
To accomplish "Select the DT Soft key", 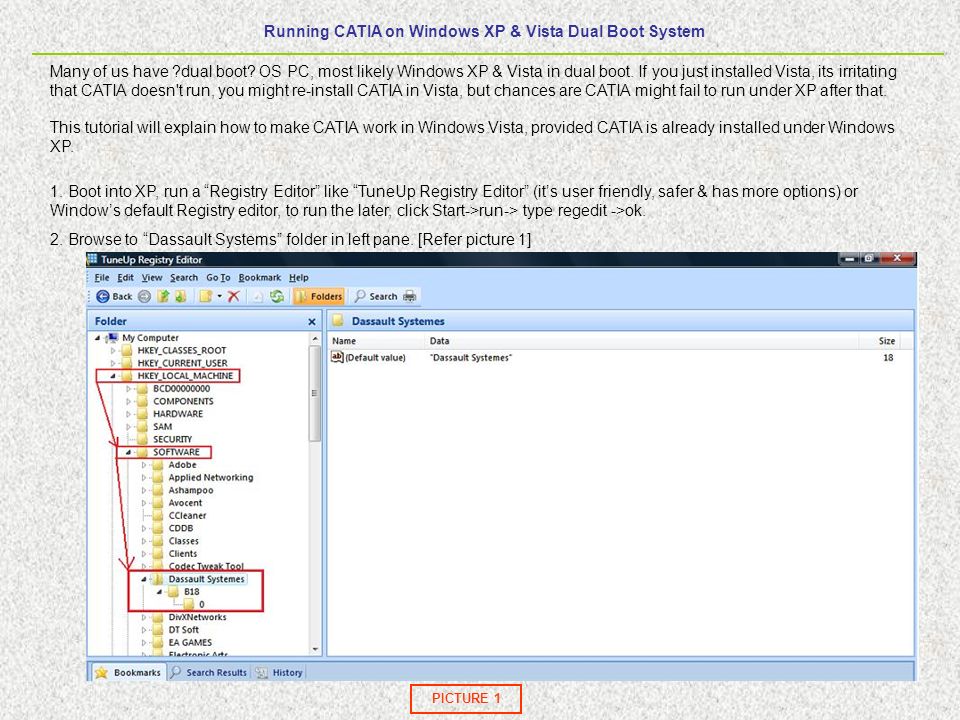I will click(x=183, y=631).
